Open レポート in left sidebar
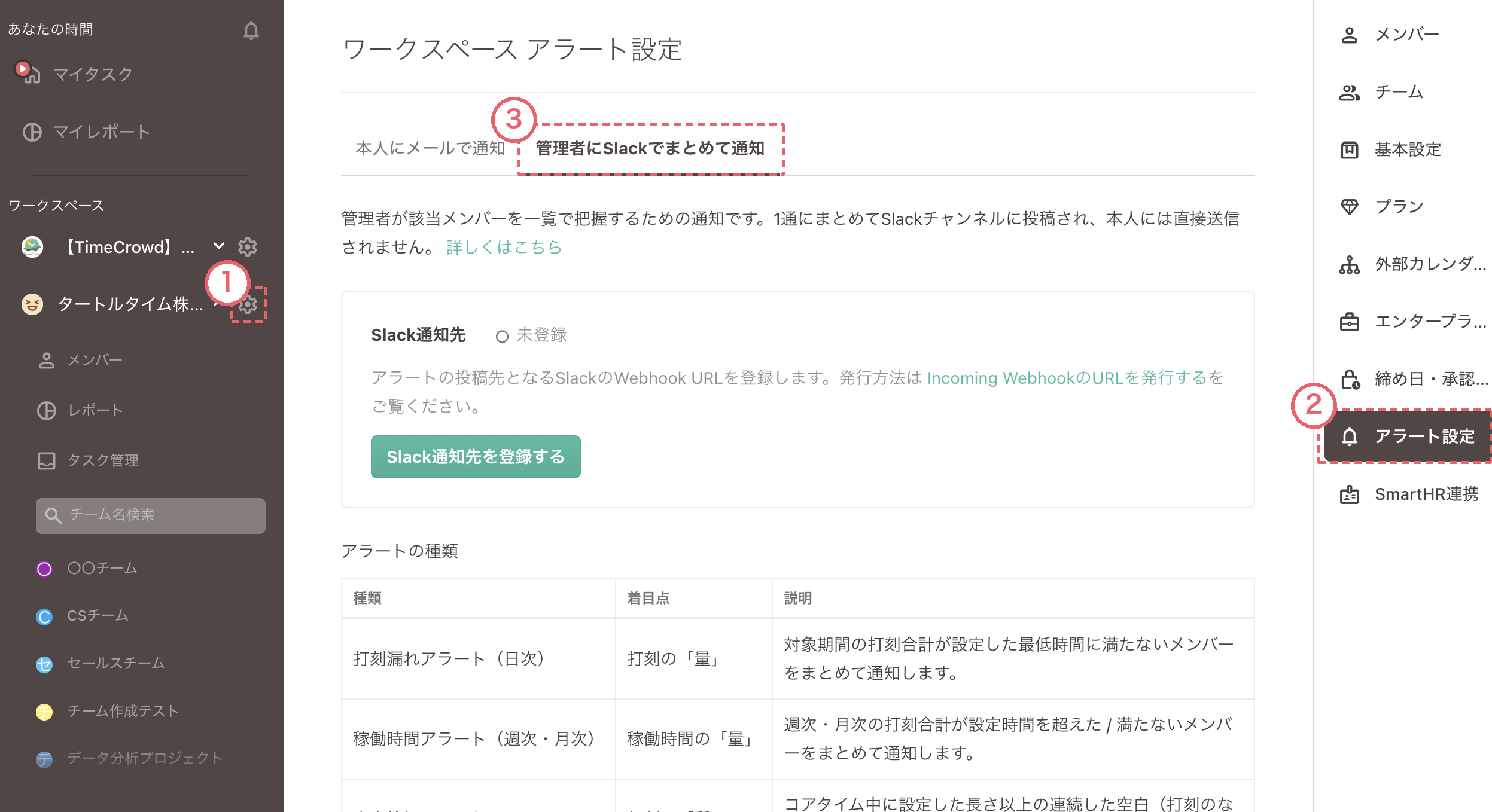The height and width of the screenshot is (812, 1492). (x=81, y=410)
